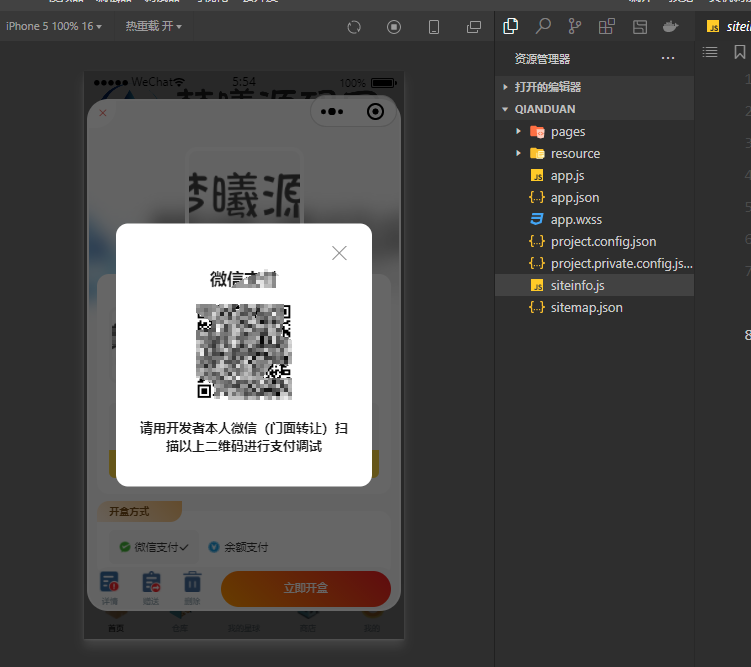Click the simulator refresh icon
Screen dimensions: 751x667
354,27
